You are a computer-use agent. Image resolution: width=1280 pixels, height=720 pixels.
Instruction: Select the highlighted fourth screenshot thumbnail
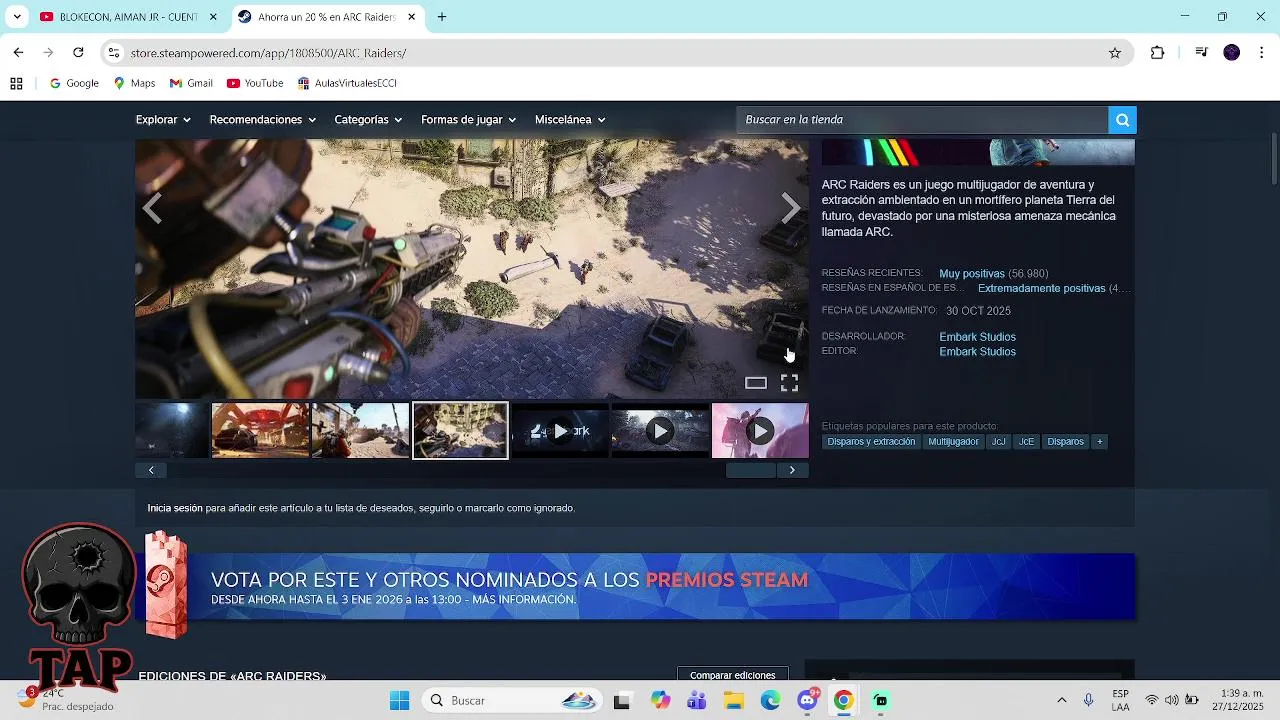460,431
